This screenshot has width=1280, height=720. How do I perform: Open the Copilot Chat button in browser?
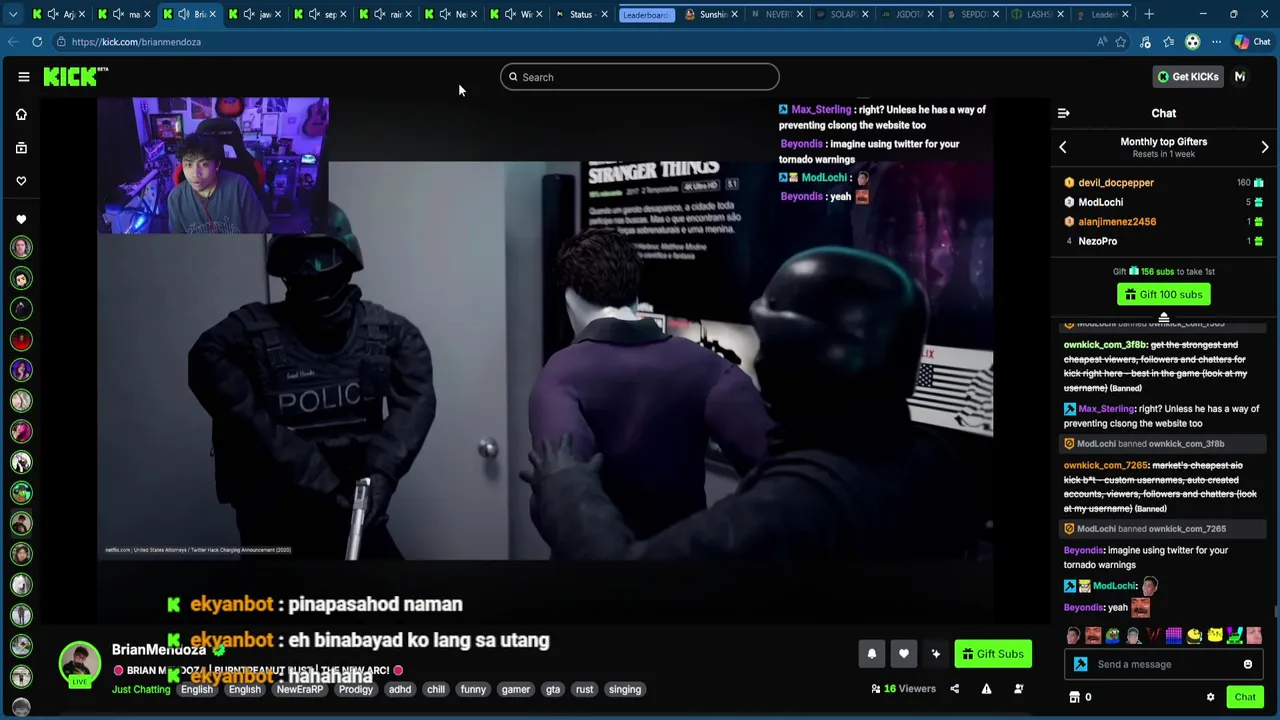(1252, 42)
